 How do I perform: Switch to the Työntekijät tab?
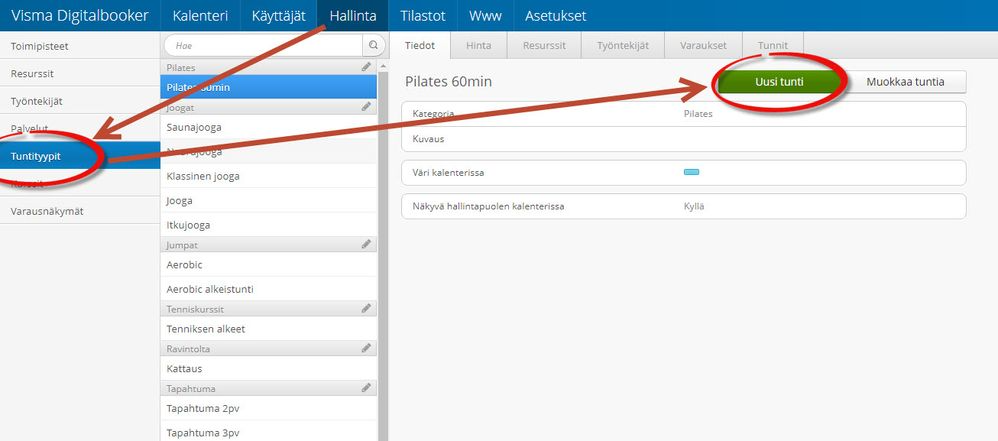tap(623, 45)
